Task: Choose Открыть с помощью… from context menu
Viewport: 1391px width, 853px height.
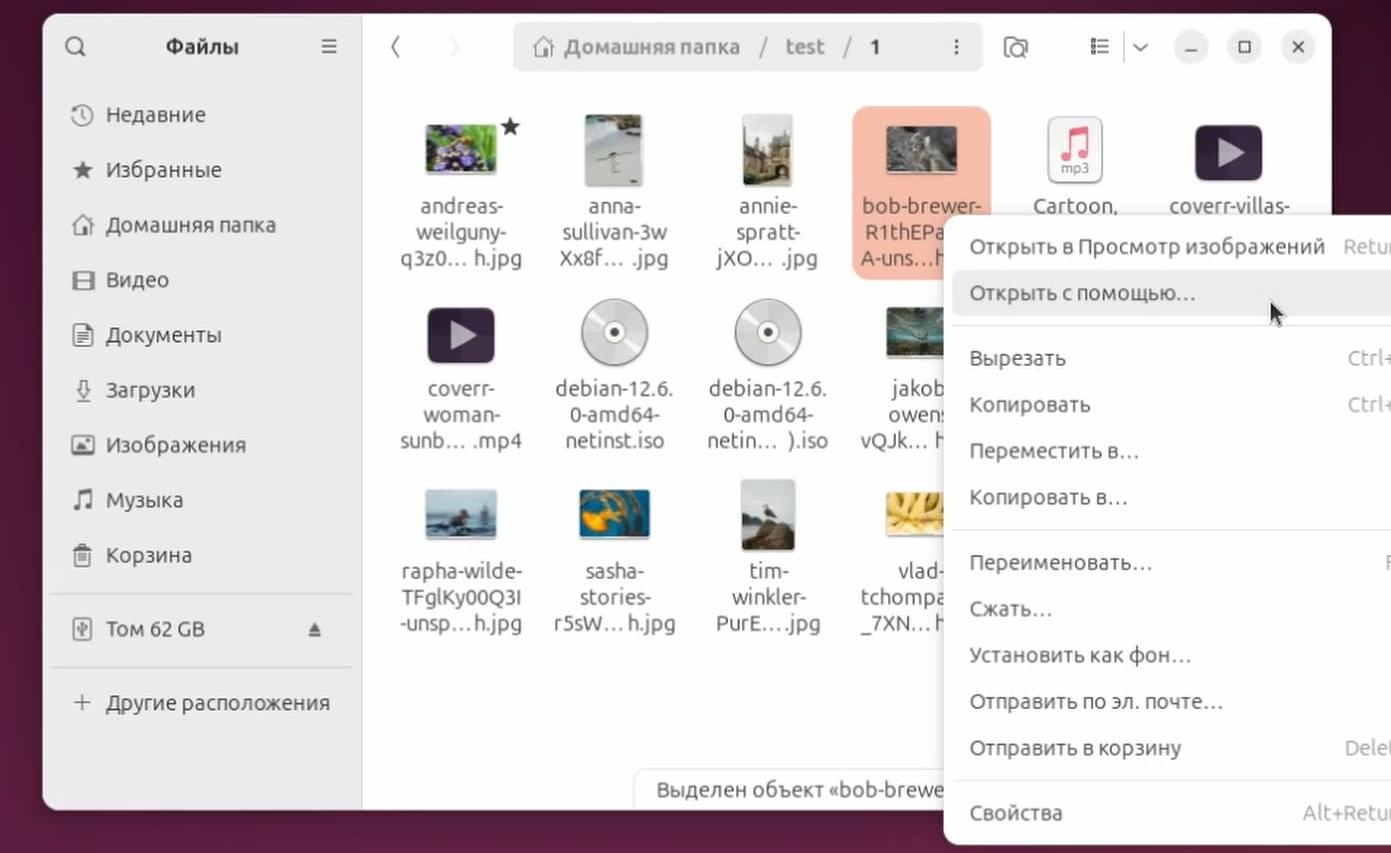Action: pos(1171,294)
